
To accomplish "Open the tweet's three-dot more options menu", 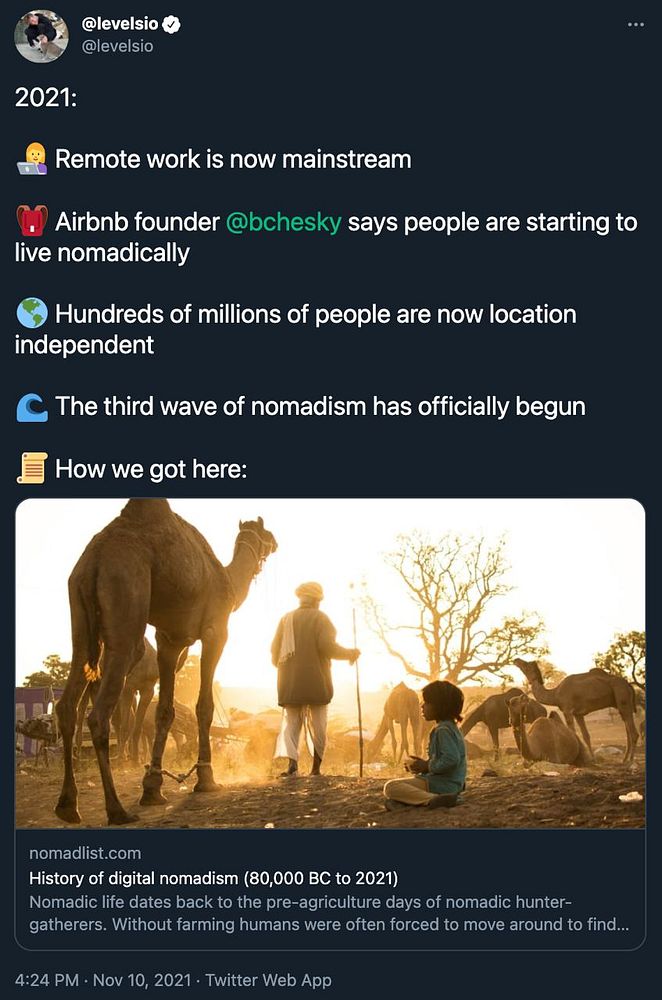I will tap(635, 25).
